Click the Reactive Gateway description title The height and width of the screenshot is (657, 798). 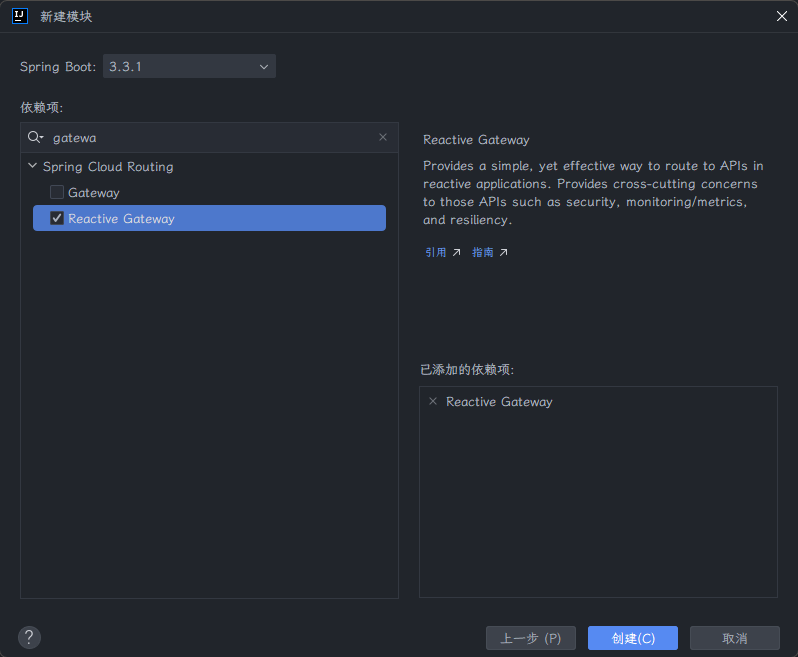coord(476,140)
